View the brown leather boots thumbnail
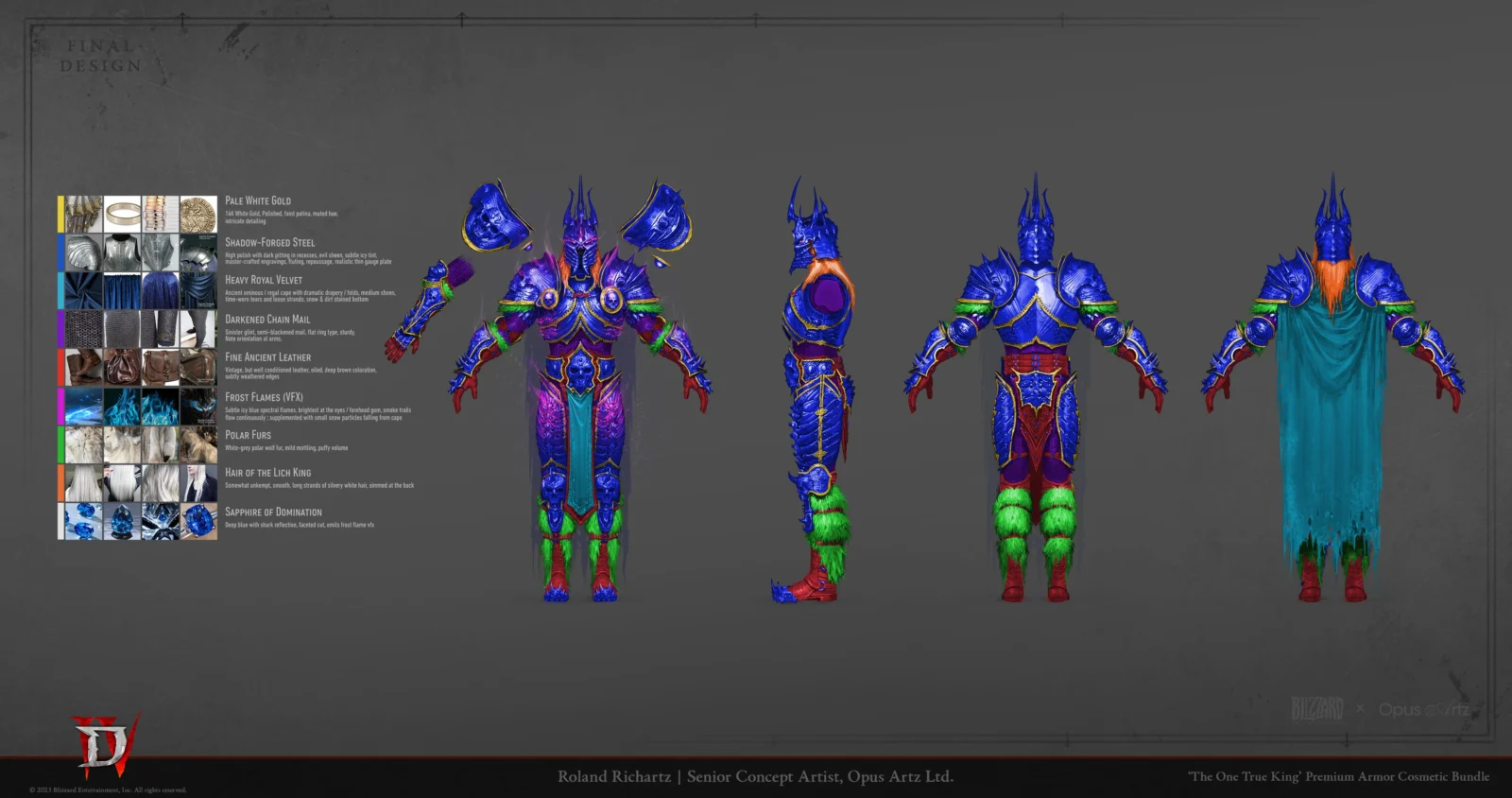This screenshot has width=1512, height=798. (84, 367)
